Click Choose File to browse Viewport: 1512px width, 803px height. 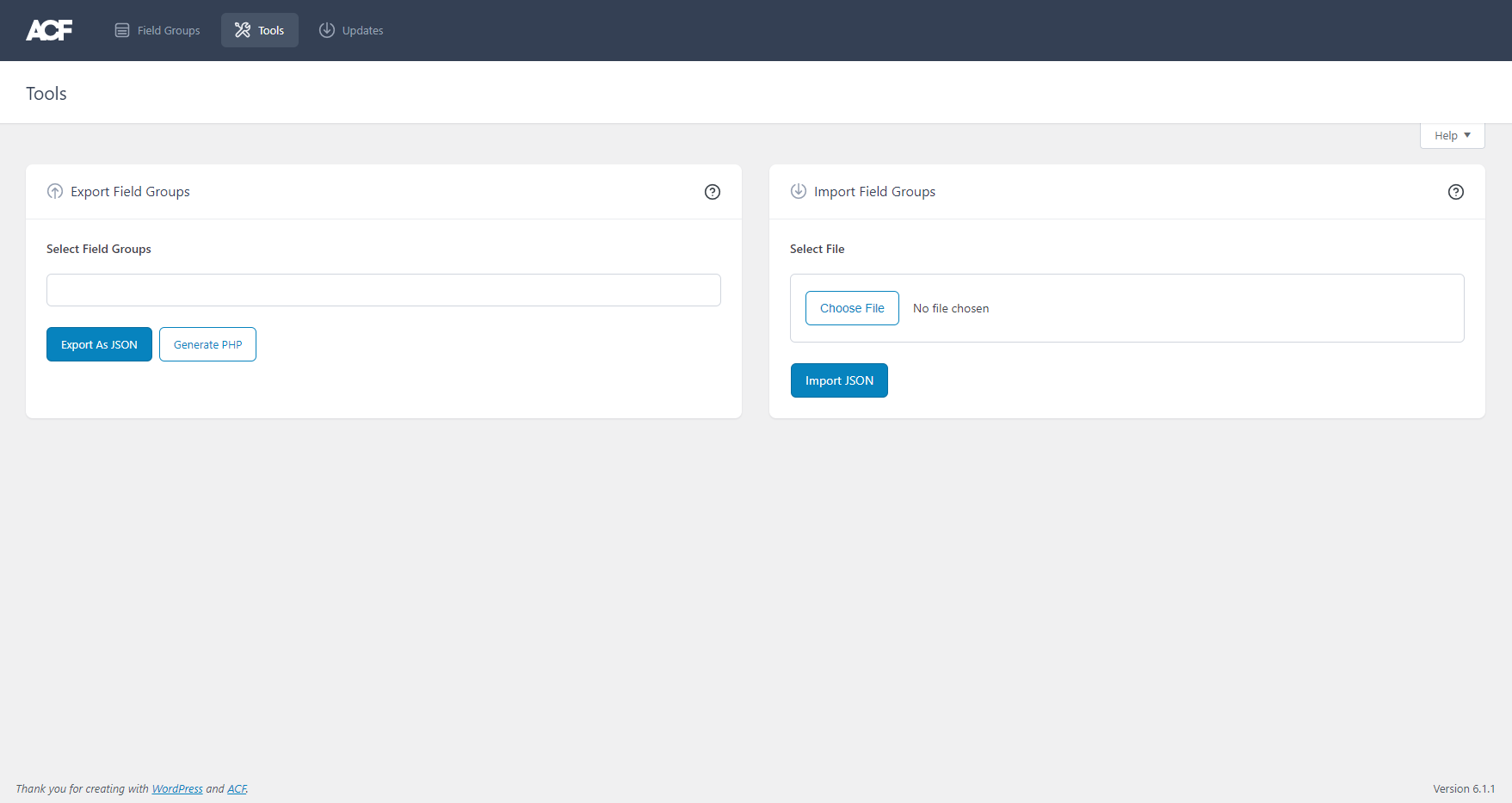pyautogui.click(x=852, y=308)
